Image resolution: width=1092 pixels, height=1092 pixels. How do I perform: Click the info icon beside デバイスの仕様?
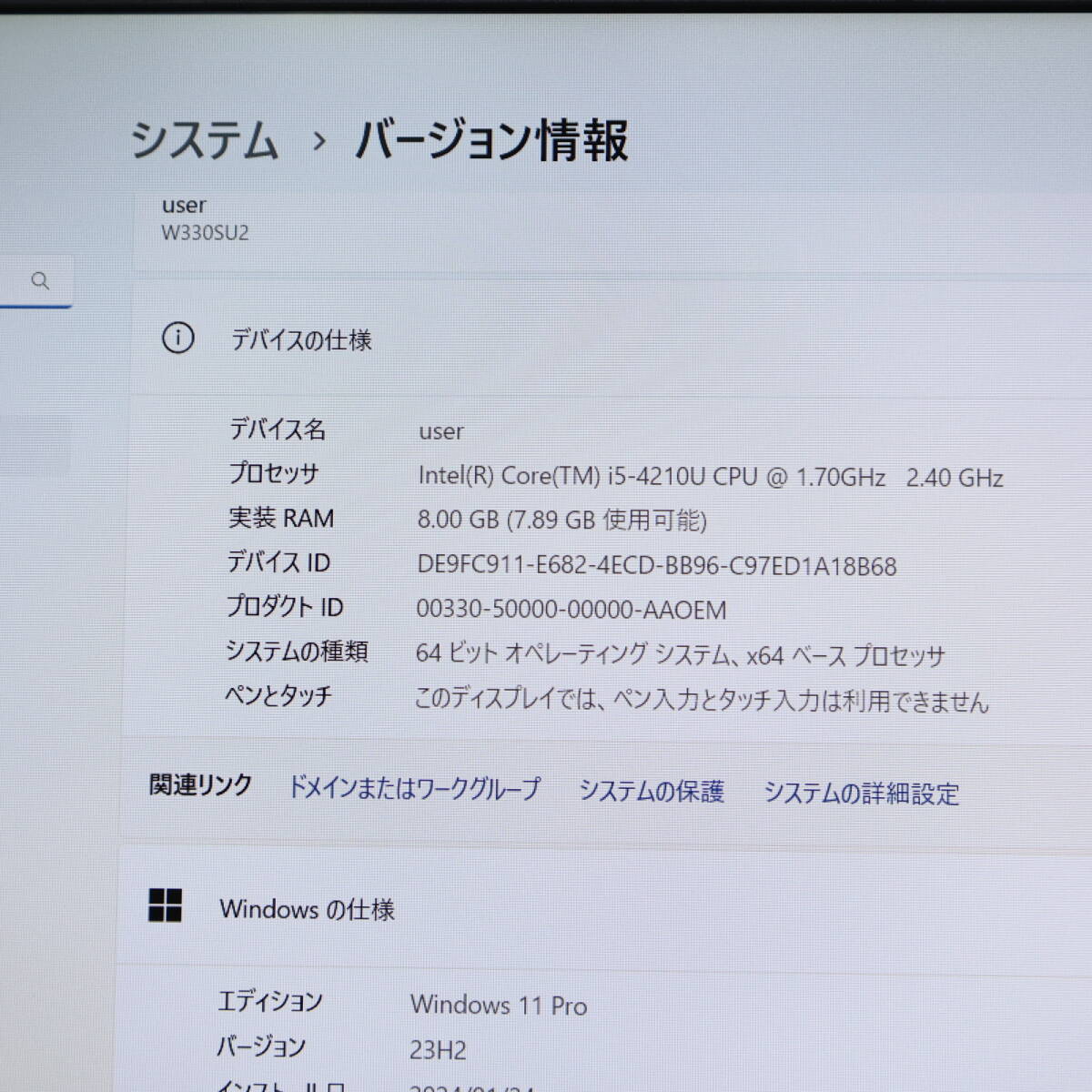point(177,338)
